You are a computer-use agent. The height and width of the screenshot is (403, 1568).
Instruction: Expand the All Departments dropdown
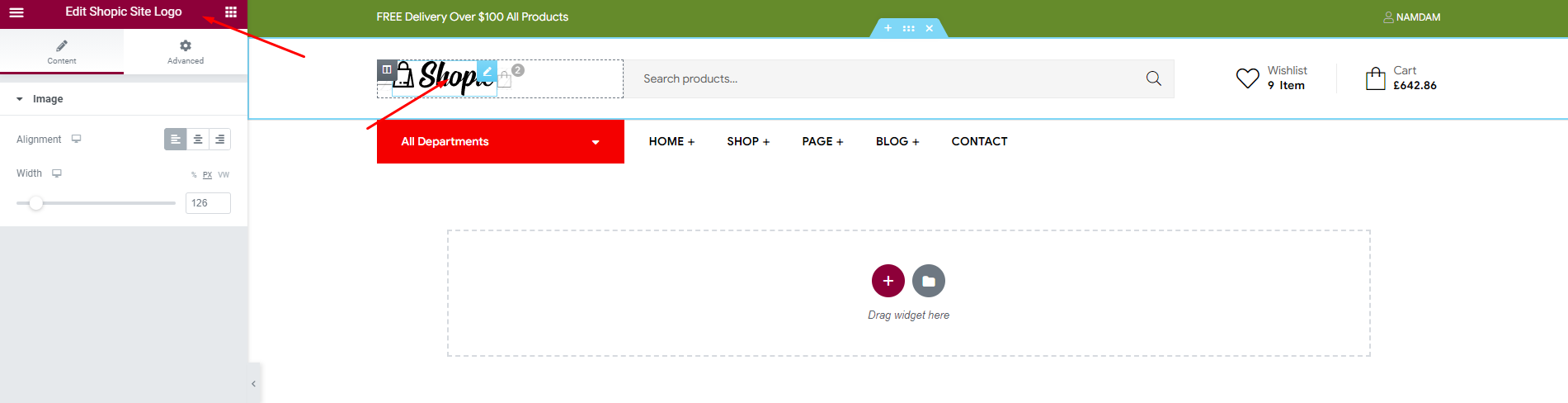click(596, 142)
